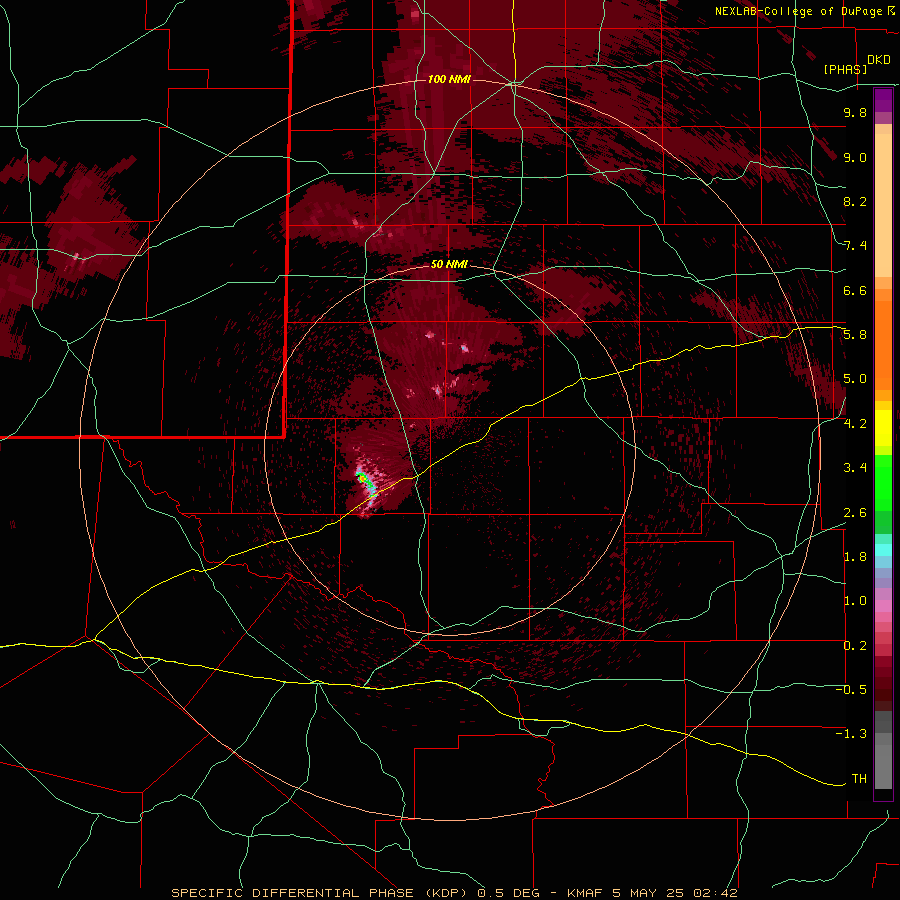Click the 8.2 scale value
The height and width of the screenshot is (900, 900).
(855, 201)
